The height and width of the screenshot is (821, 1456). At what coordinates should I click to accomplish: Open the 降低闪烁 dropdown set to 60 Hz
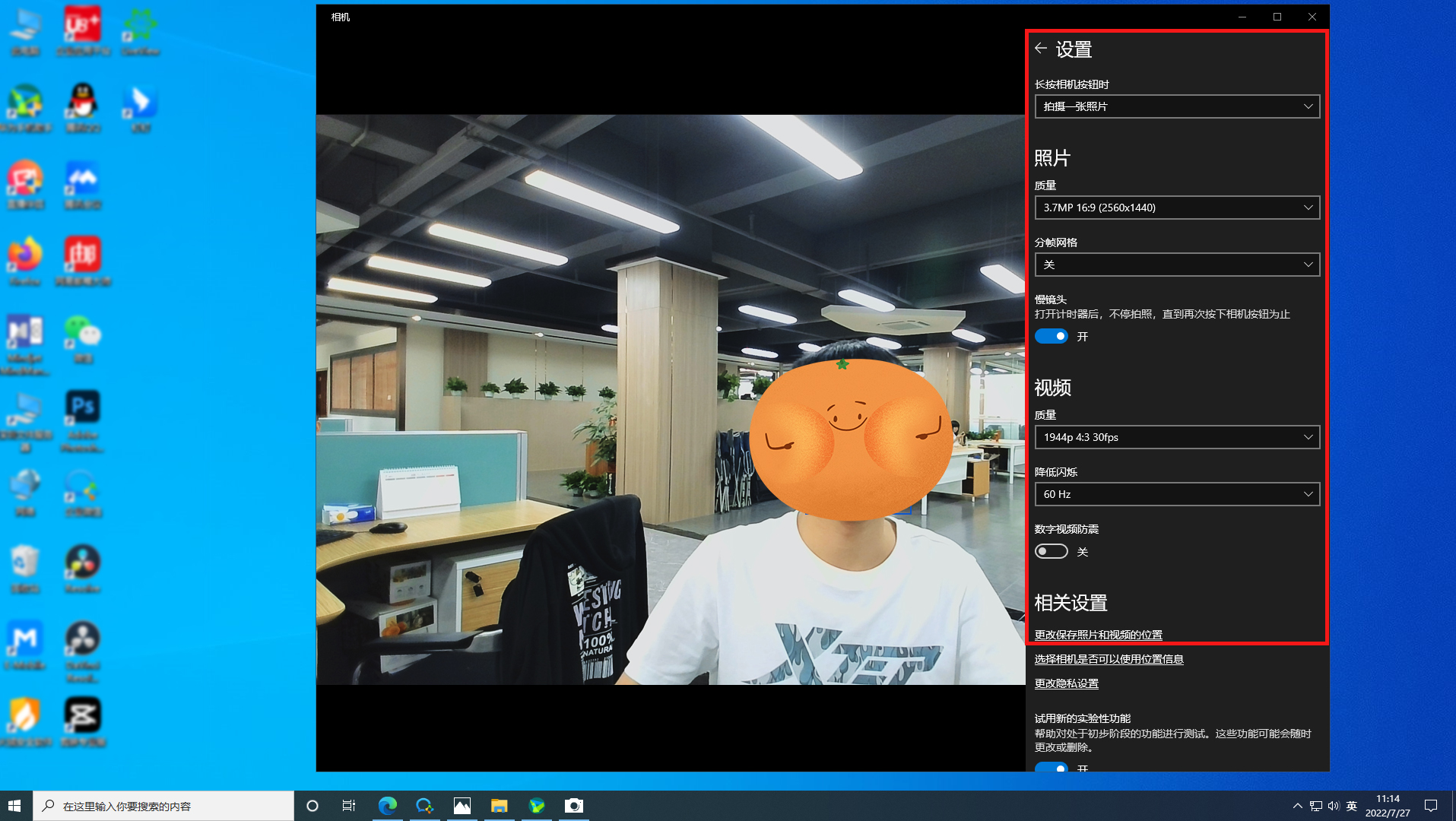[1176, 494]
